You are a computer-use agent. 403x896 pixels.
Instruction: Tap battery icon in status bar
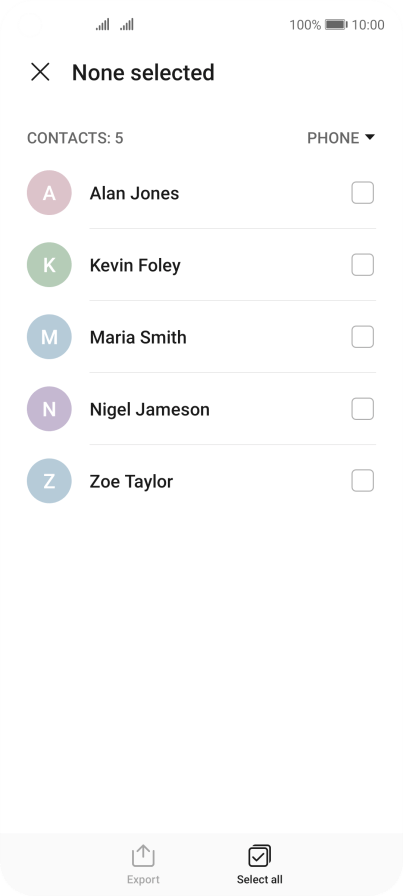point(336,25)
